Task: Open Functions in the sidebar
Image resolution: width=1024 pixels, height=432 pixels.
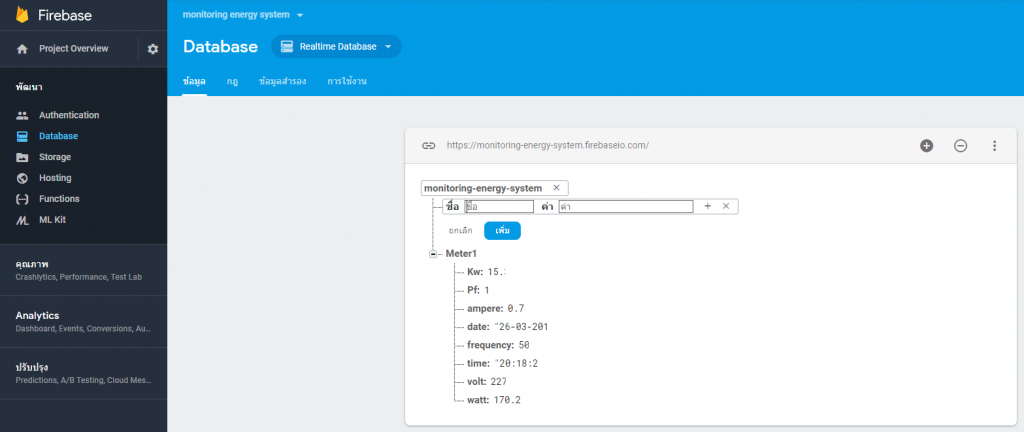Action: click(x=59, y=199)
